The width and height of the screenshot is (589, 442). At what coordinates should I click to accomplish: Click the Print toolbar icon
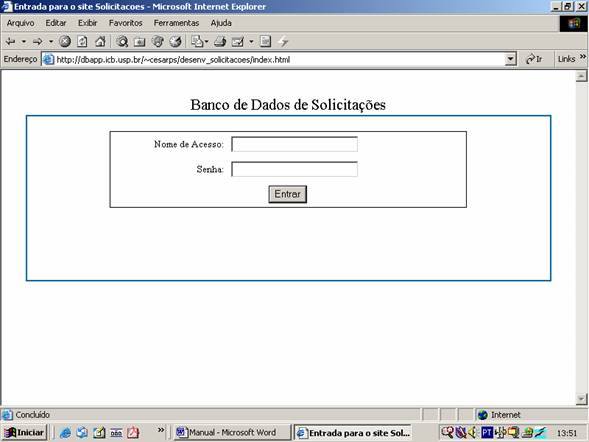pos(220,41)
